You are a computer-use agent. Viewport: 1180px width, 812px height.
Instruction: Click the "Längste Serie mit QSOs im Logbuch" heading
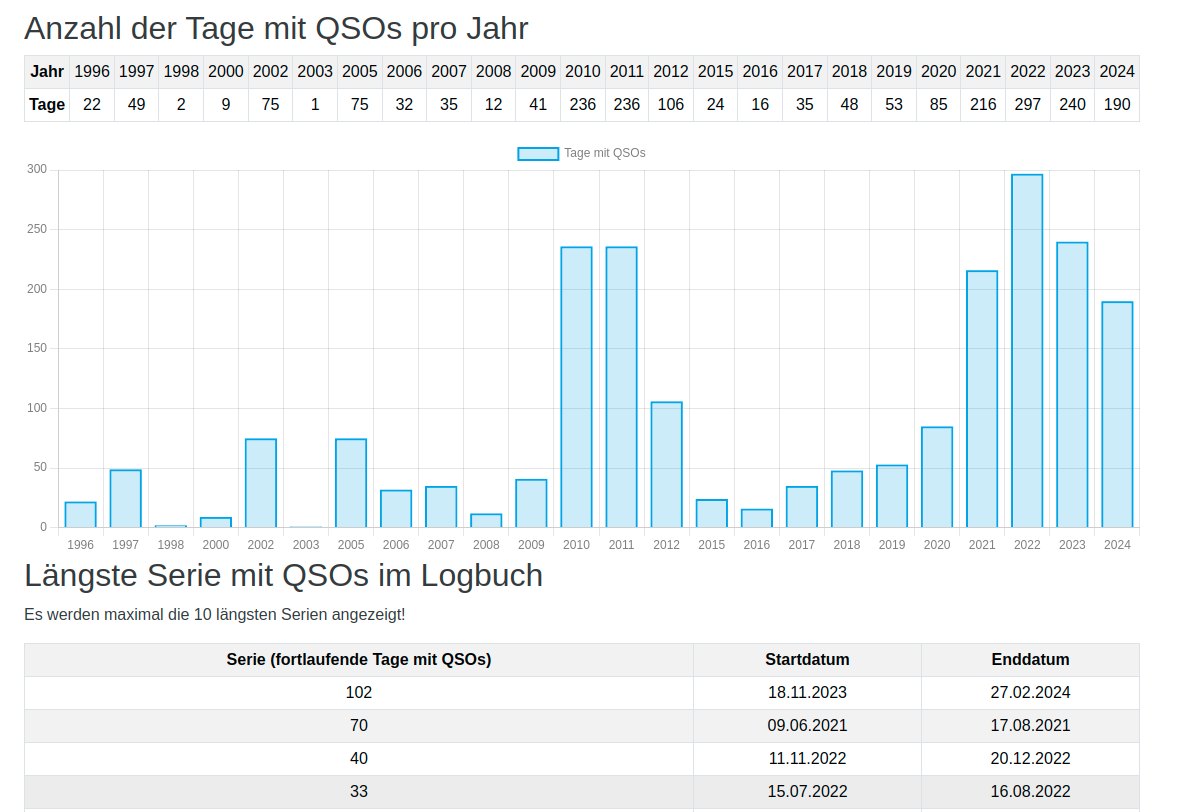(283, 576)
